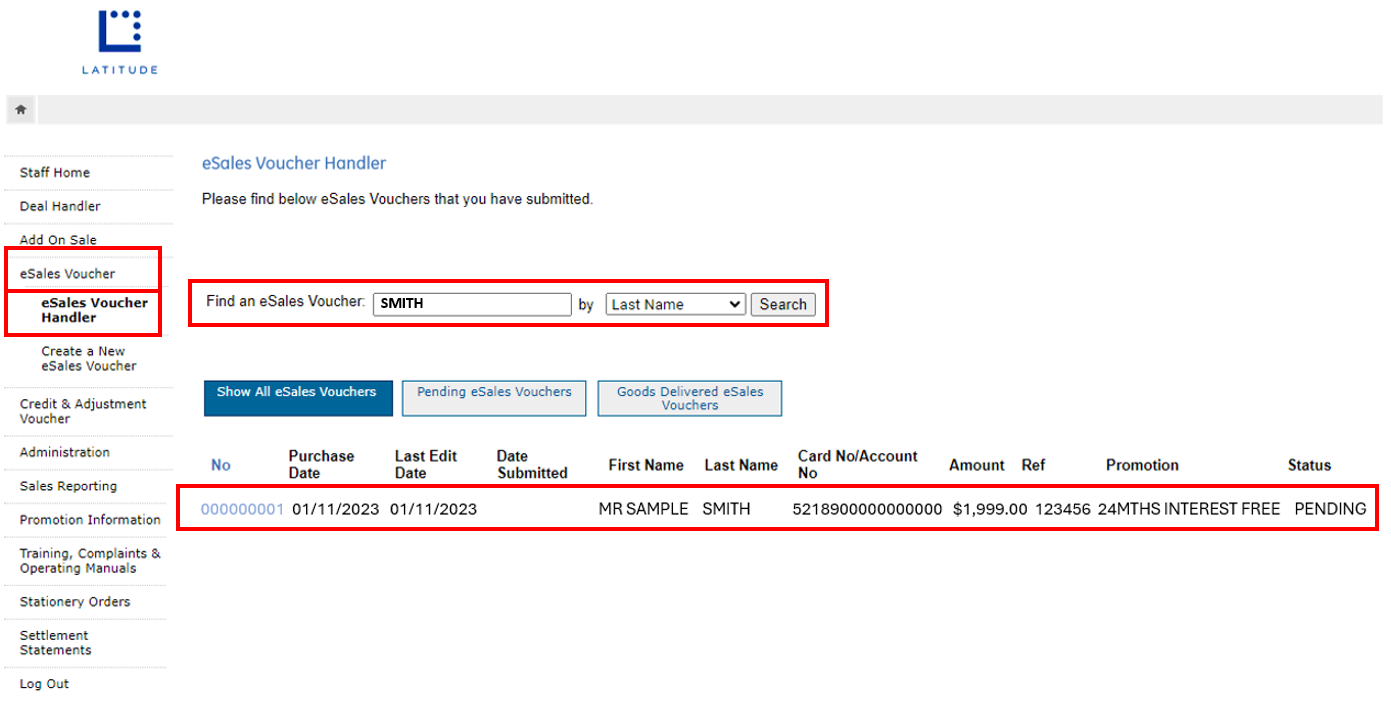
Task: Switch to Pending eSales Vouchers tab
Action: (494, 398)
